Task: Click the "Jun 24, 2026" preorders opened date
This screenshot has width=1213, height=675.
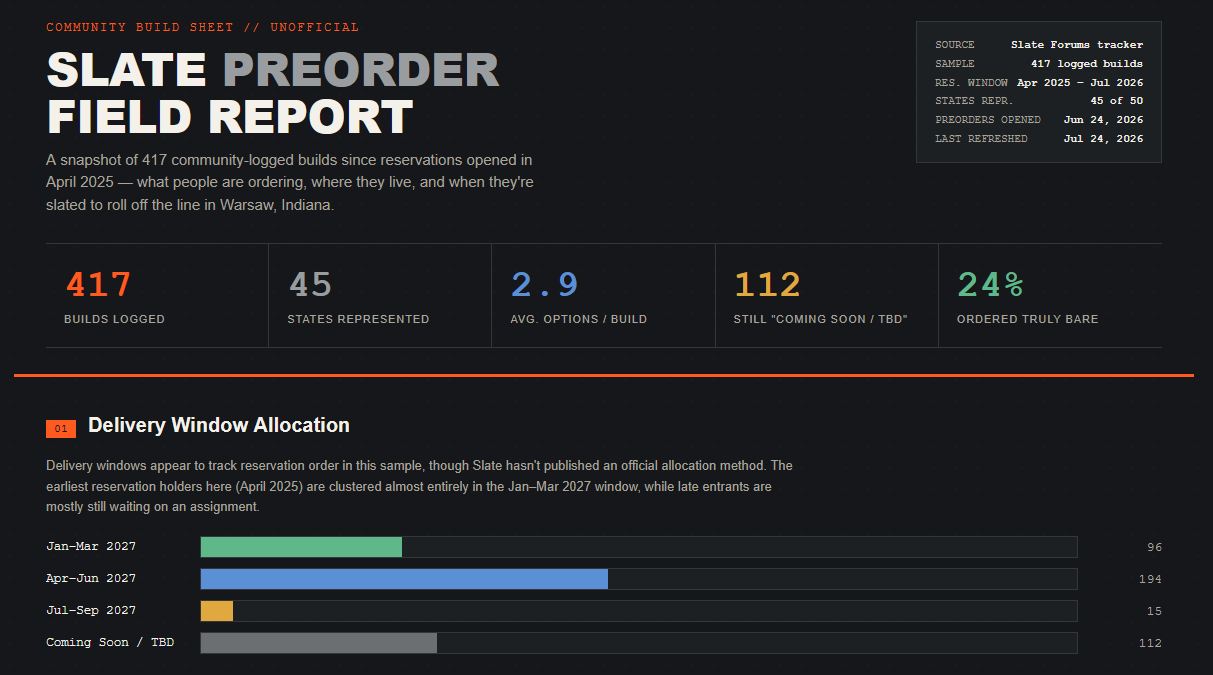Action: [x=1104, y=120]
